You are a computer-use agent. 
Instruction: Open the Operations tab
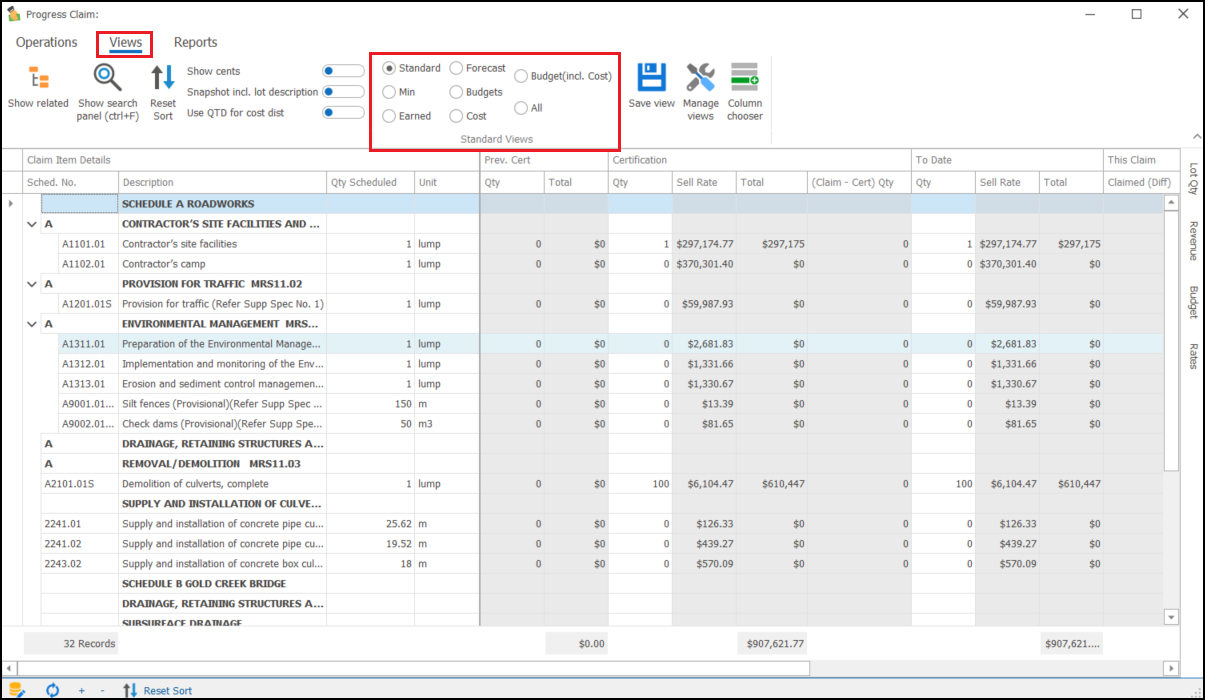pos(47,43)
